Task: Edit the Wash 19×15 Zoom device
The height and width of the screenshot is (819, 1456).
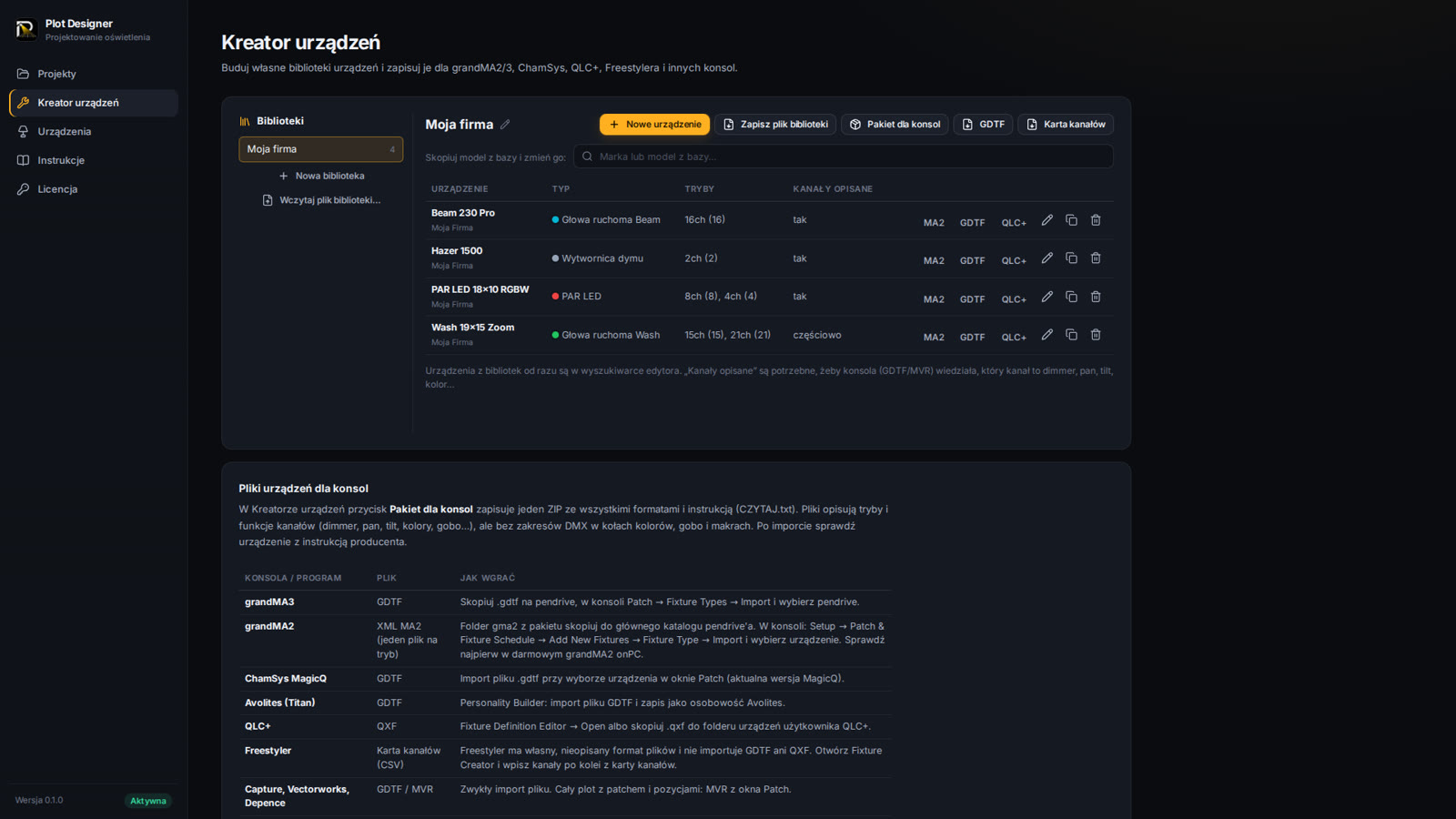Action: coord(1047,335)
